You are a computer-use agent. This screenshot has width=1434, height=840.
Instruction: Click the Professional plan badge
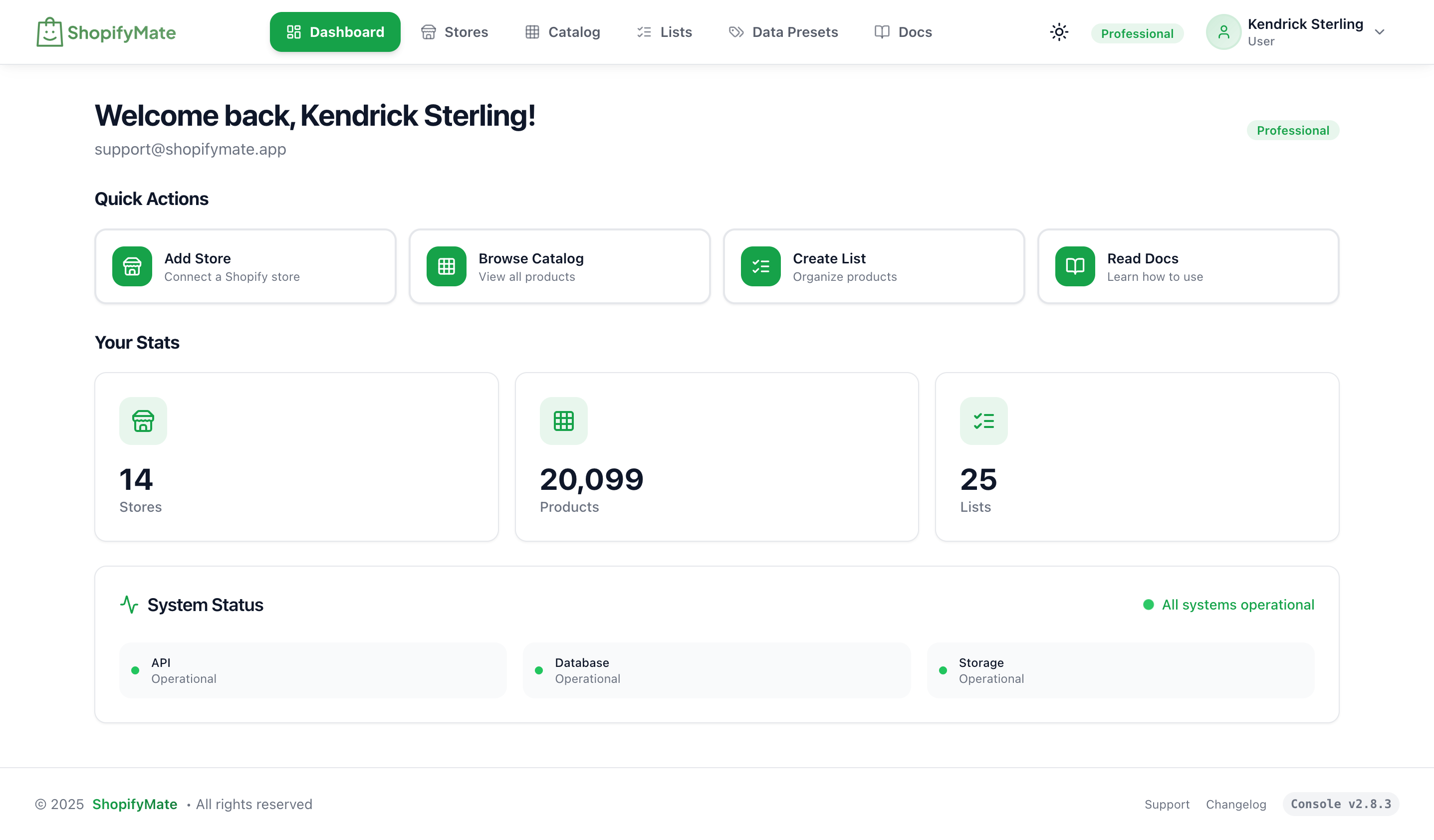(x=1137, y=33)
